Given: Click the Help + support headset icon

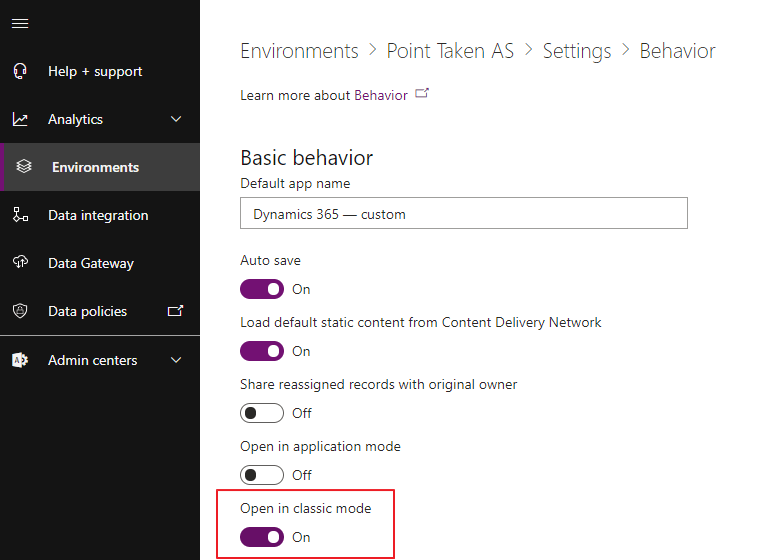Looking at the screenshot, I should tap(20, 71).
